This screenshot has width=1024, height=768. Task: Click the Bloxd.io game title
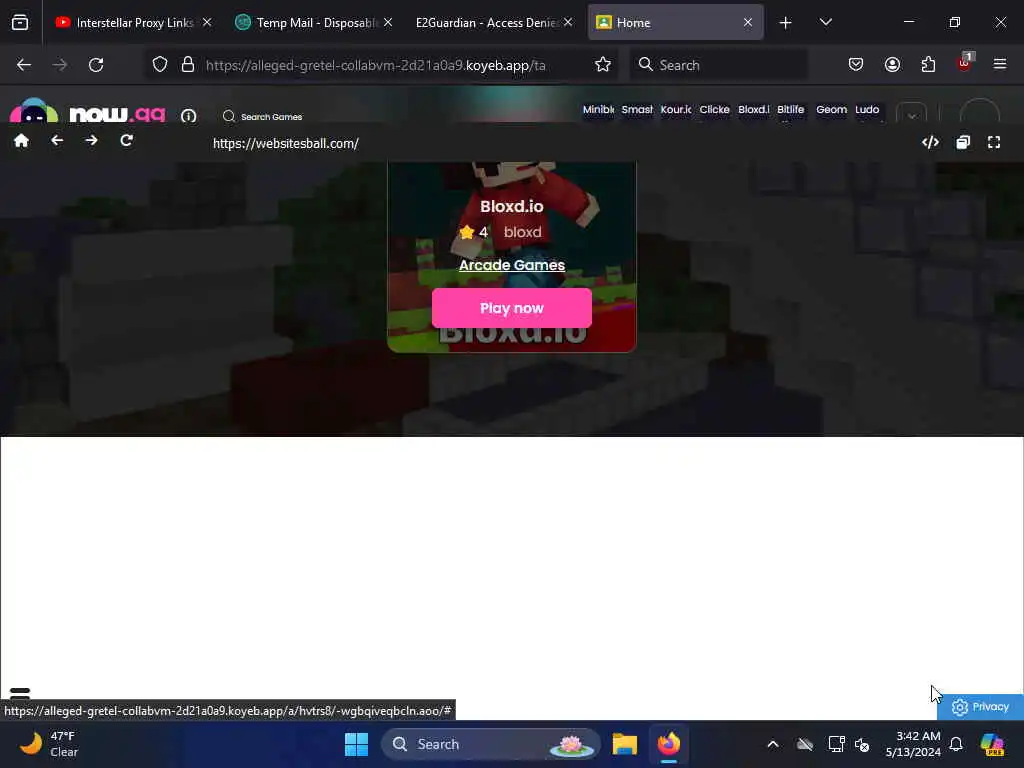(511, 206)
